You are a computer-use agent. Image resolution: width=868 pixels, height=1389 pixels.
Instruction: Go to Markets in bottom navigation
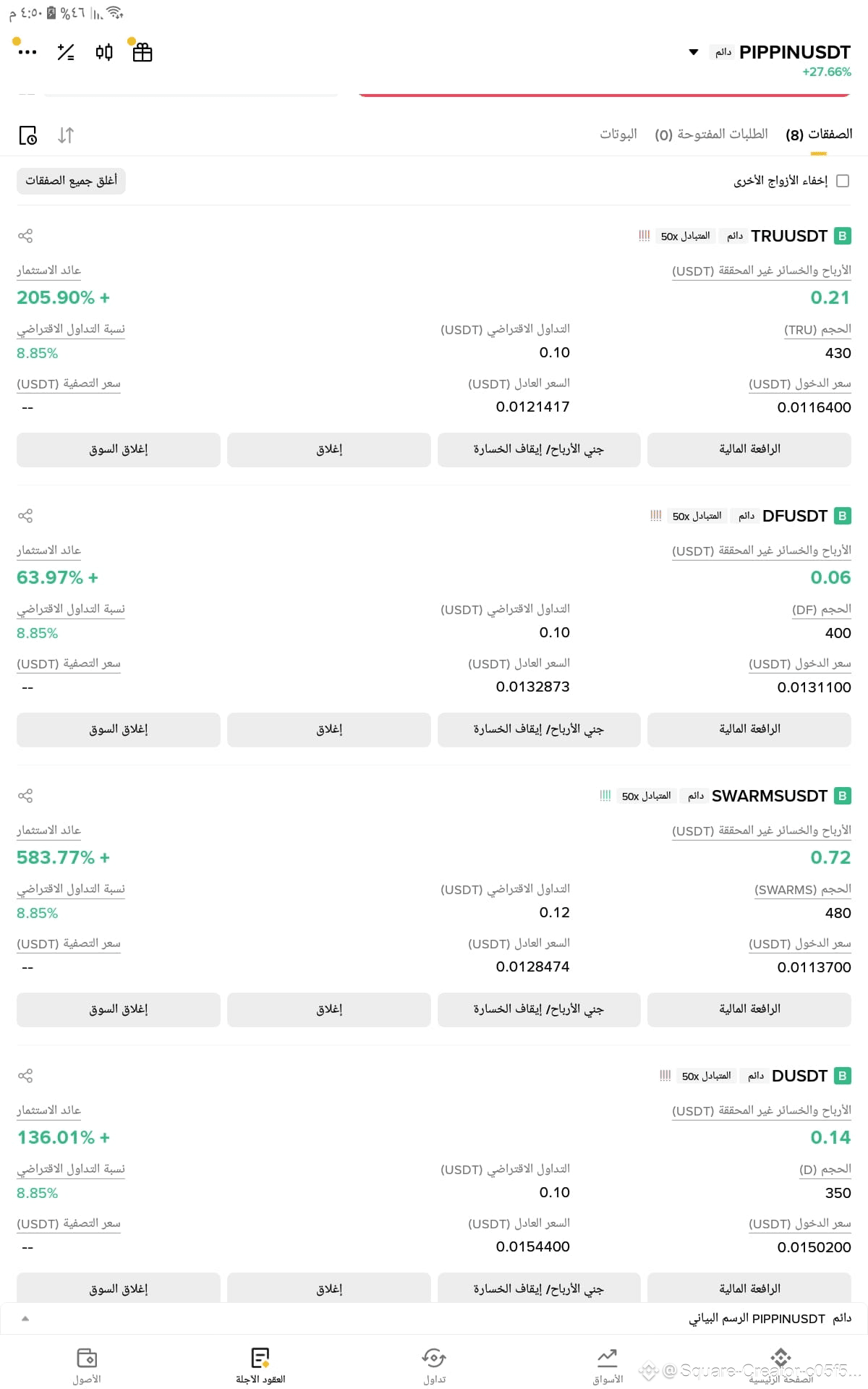pyautogui.click(x=608, y=1366)
